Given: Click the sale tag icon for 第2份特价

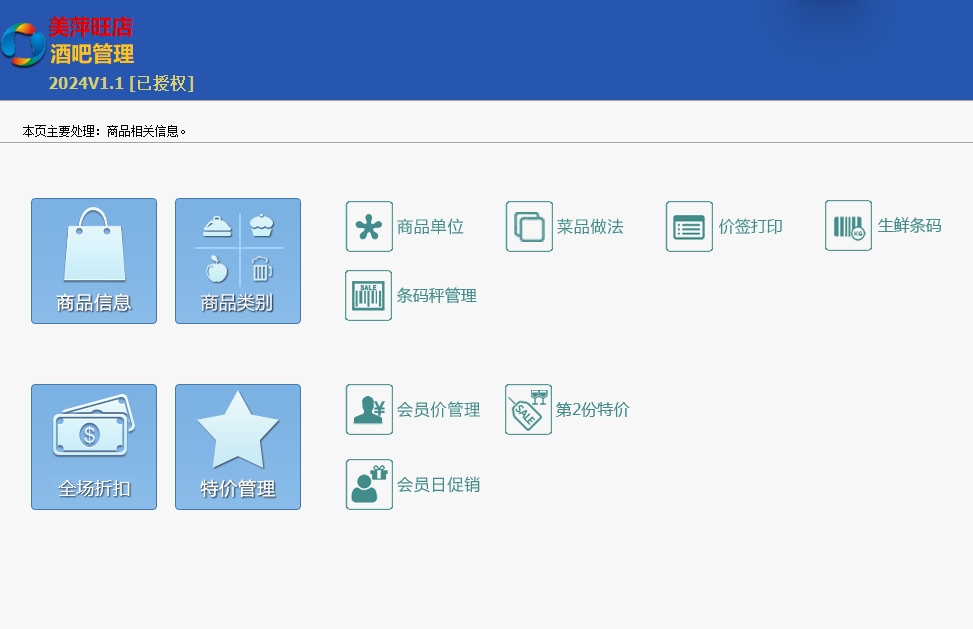Looking at the screenshot, I should [528, 410].
